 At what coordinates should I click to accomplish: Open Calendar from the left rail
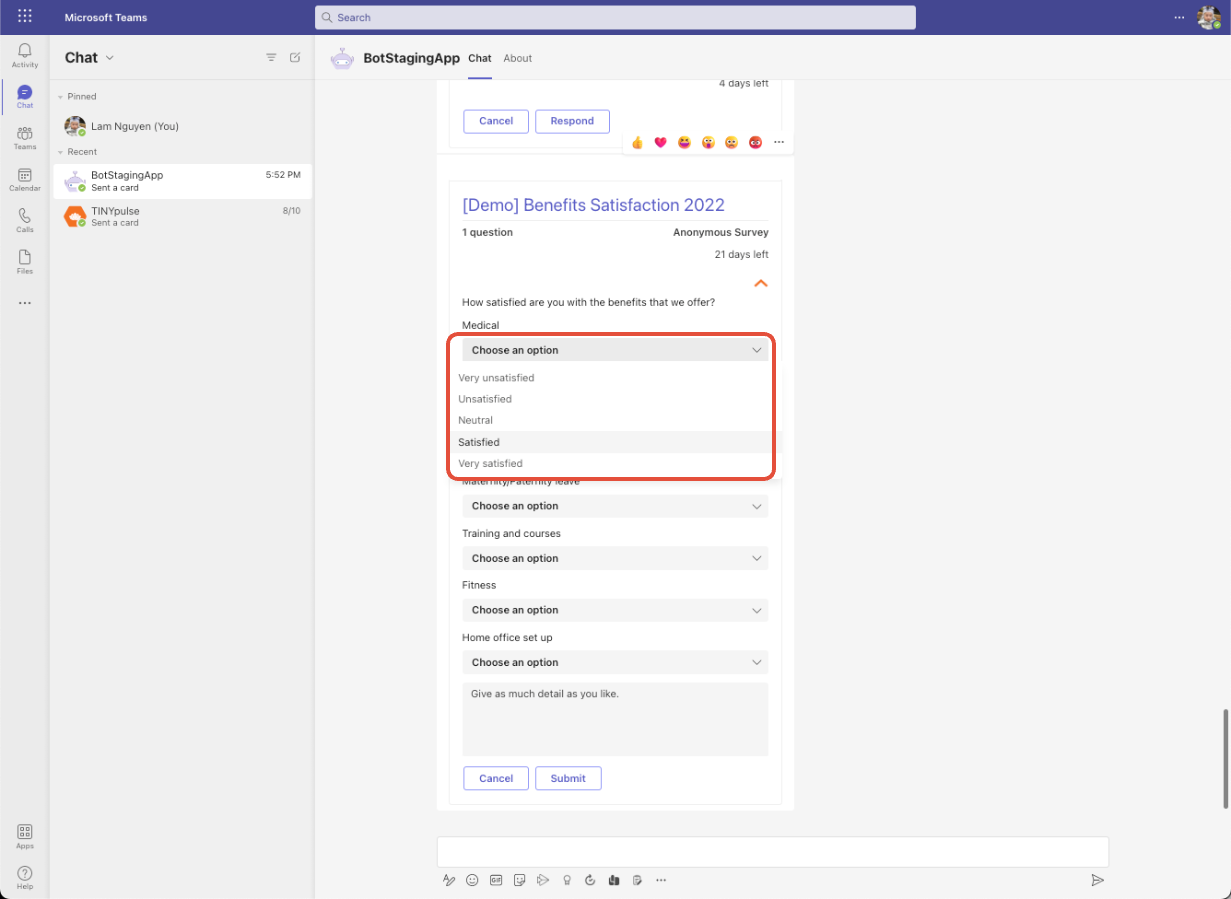tap(25, 180)
